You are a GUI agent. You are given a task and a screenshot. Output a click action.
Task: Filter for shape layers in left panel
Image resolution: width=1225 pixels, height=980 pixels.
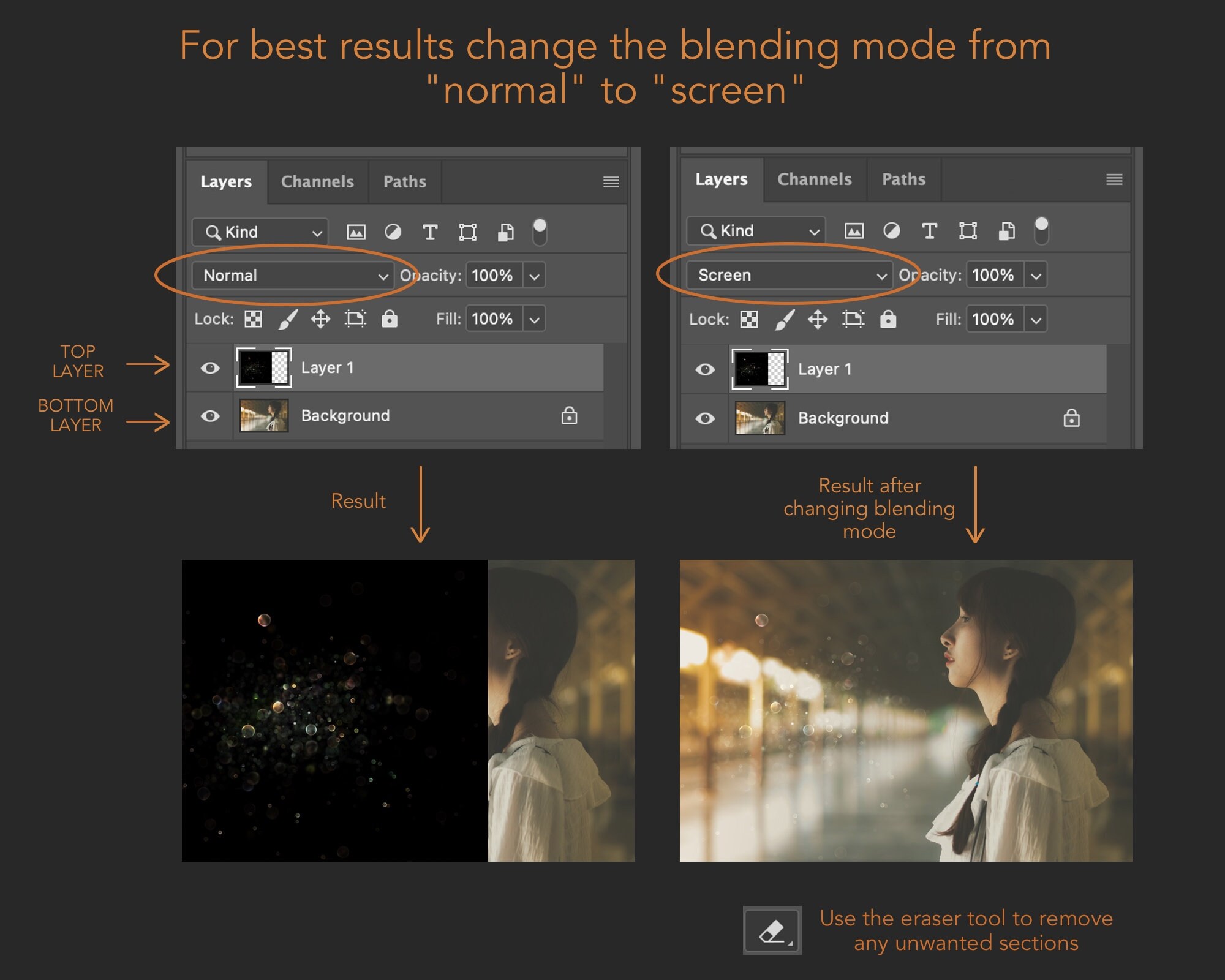[x=469, y=232]
